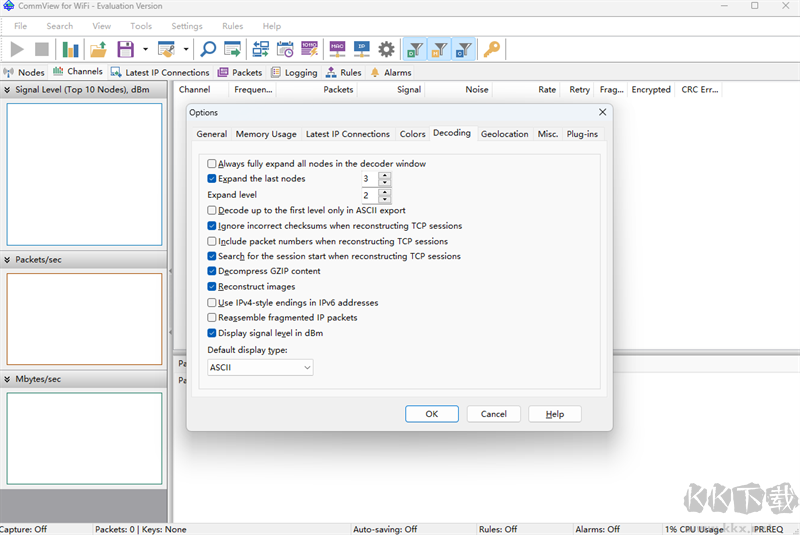Uncheck search for session start option

tap(212, 256)
